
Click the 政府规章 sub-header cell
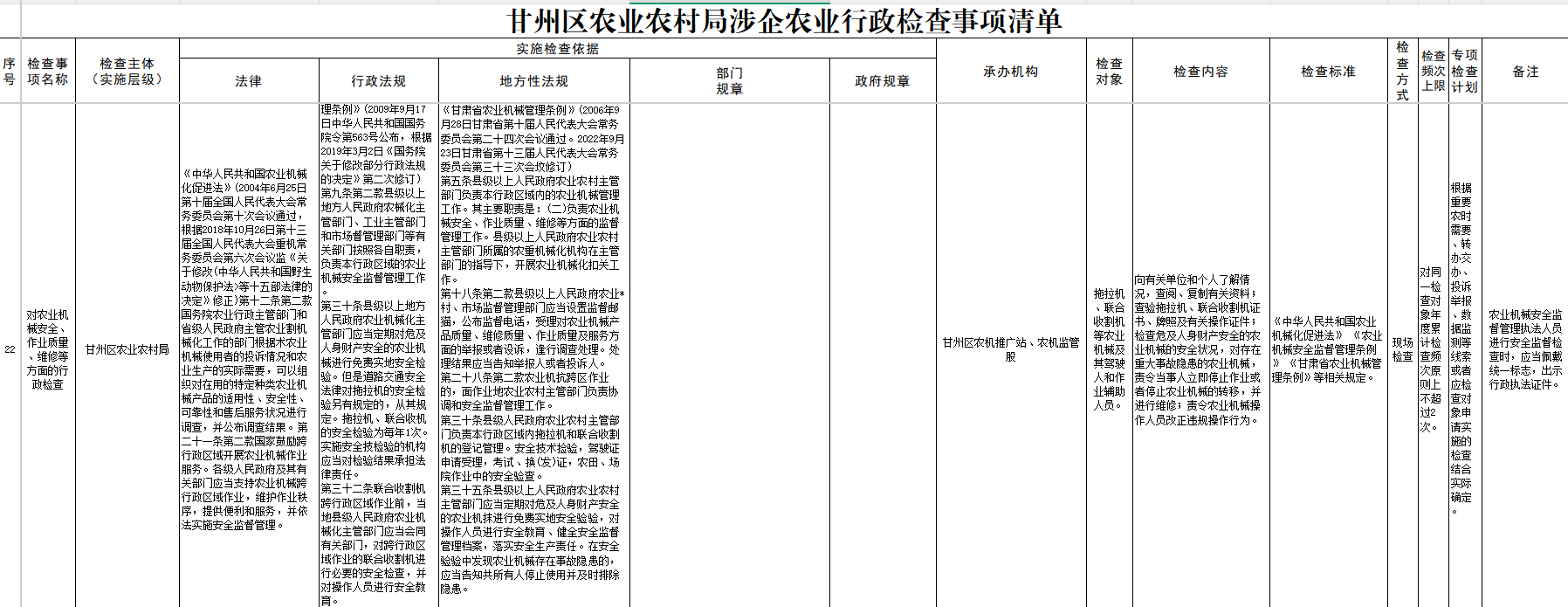[882, 81]
